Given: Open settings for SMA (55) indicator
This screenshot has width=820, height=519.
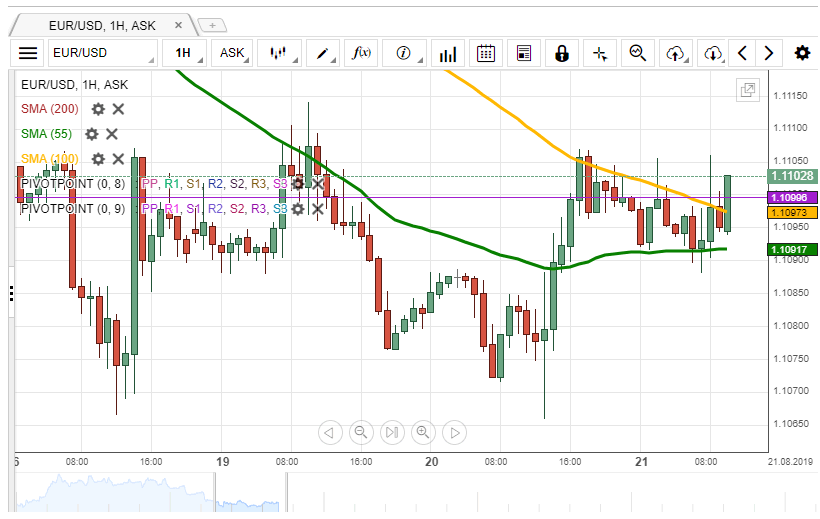Looking at the screenshot, I should pyautogui.click(x=92, y=134).
